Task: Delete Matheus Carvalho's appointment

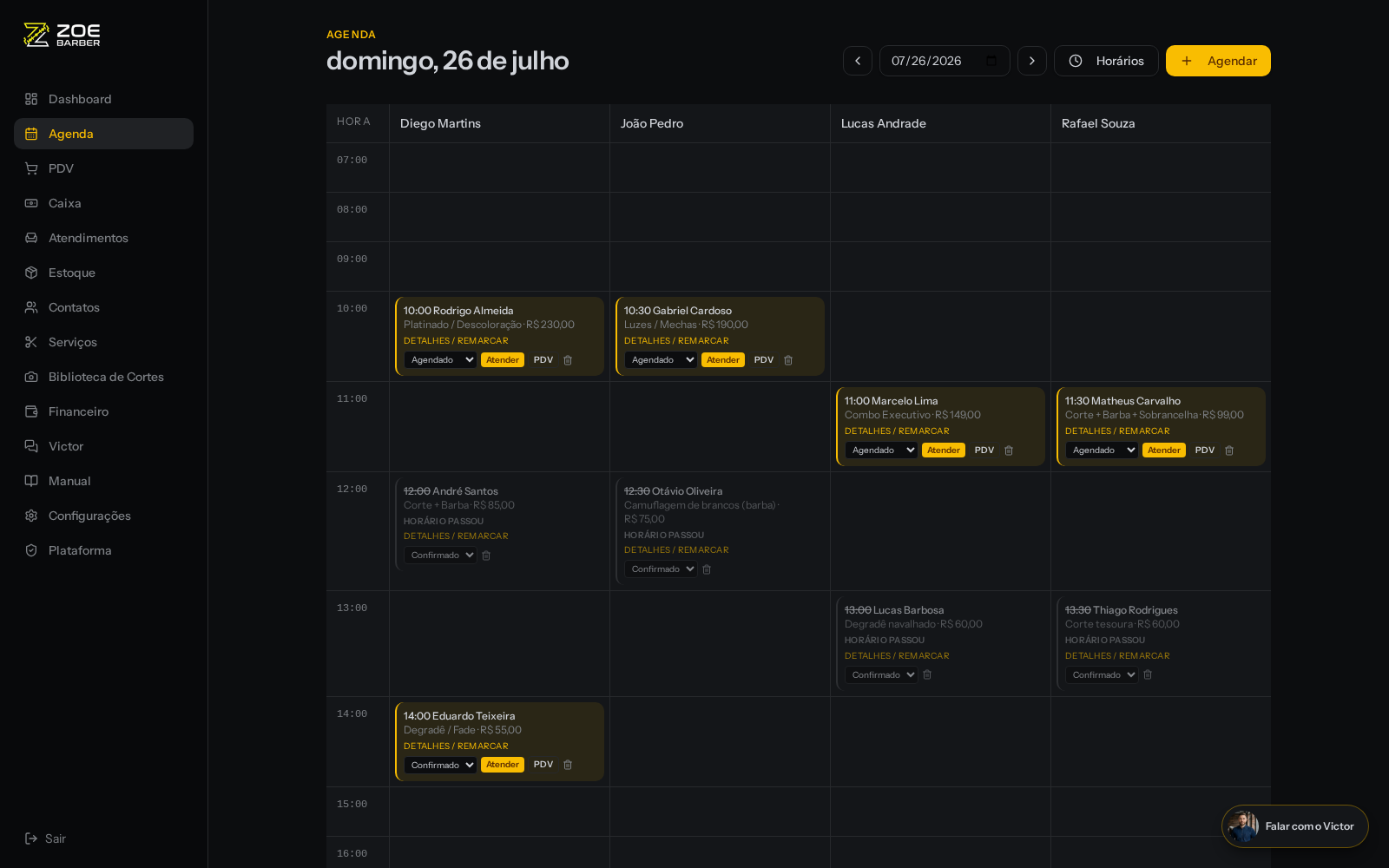Action: 1229,450
